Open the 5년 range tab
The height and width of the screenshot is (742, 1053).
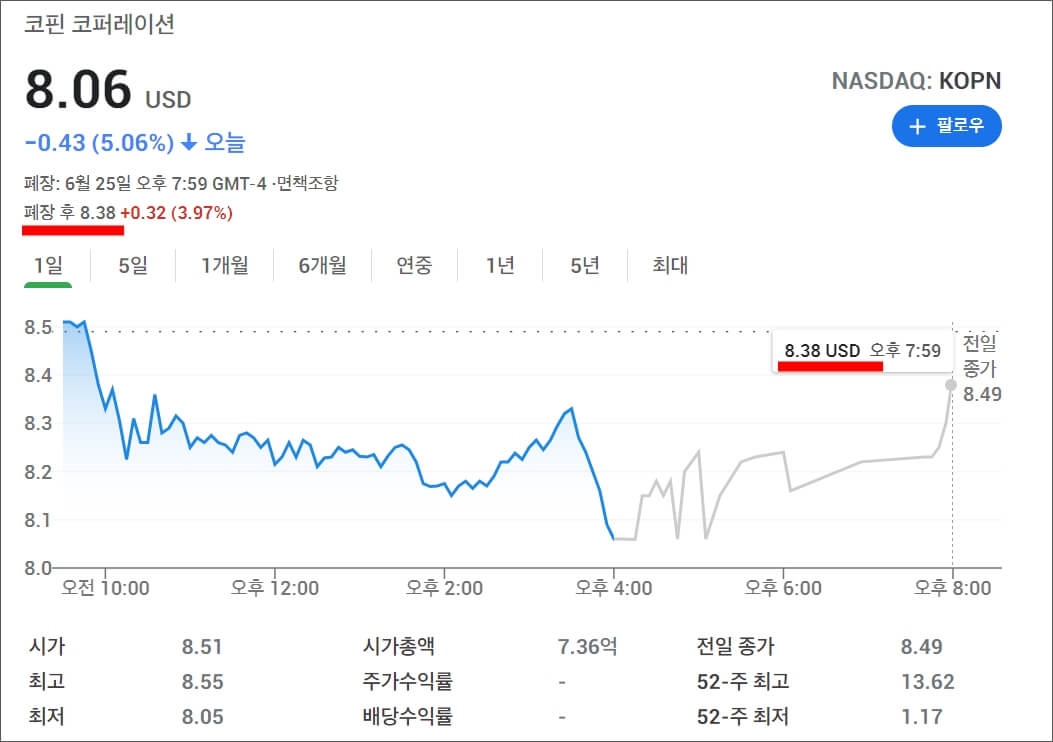(585, 265)
